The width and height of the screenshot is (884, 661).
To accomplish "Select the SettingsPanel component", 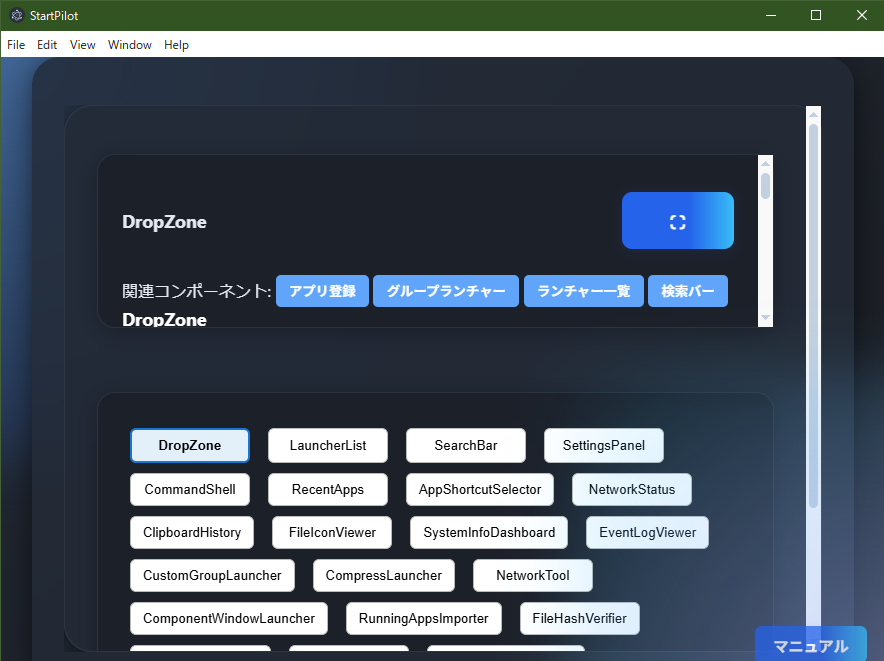I will (x=603, y=445).
